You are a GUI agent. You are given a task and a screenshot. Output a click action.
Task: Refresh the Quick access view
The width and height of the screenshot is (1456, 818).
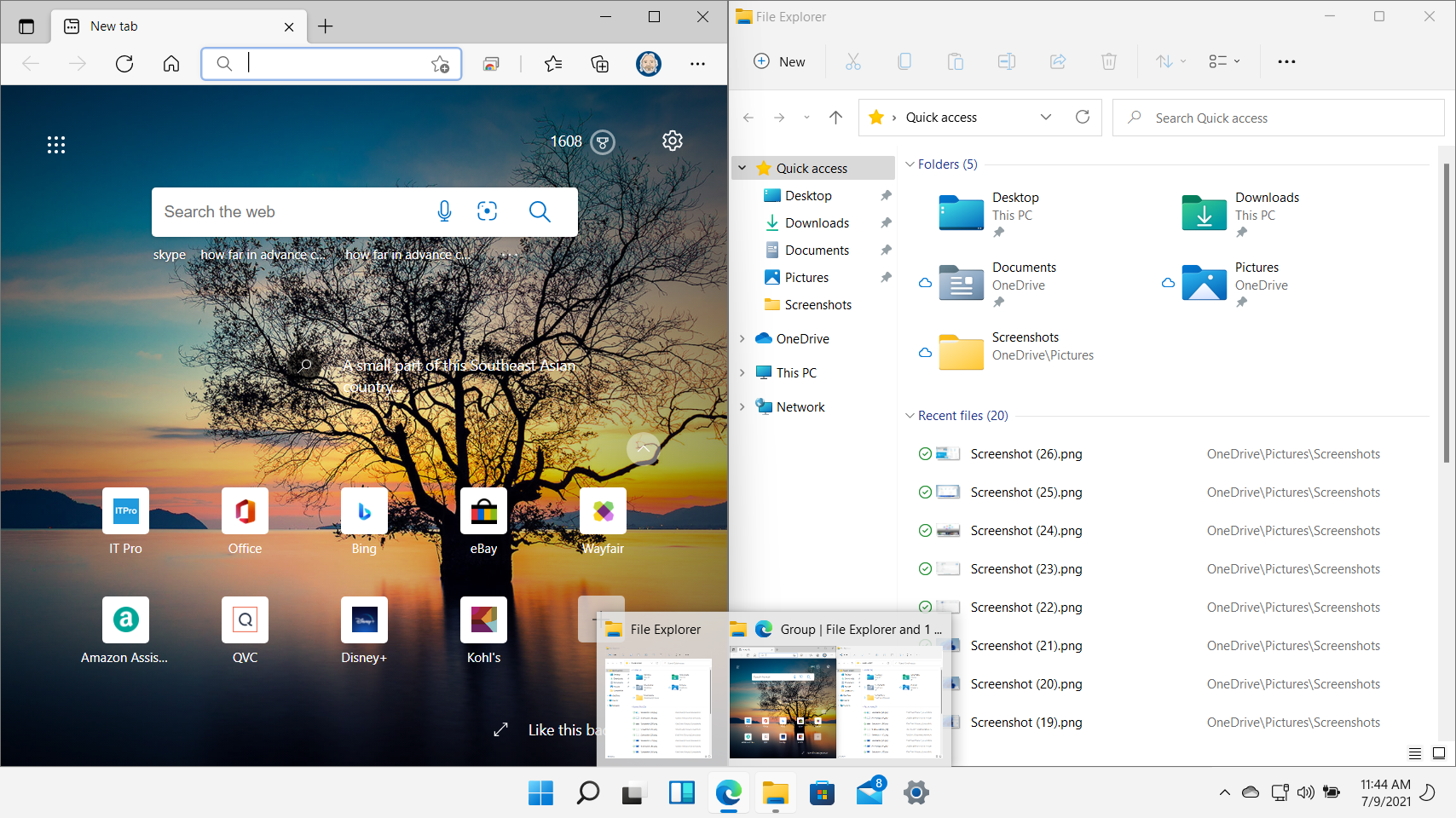(x=1083, y=117)
